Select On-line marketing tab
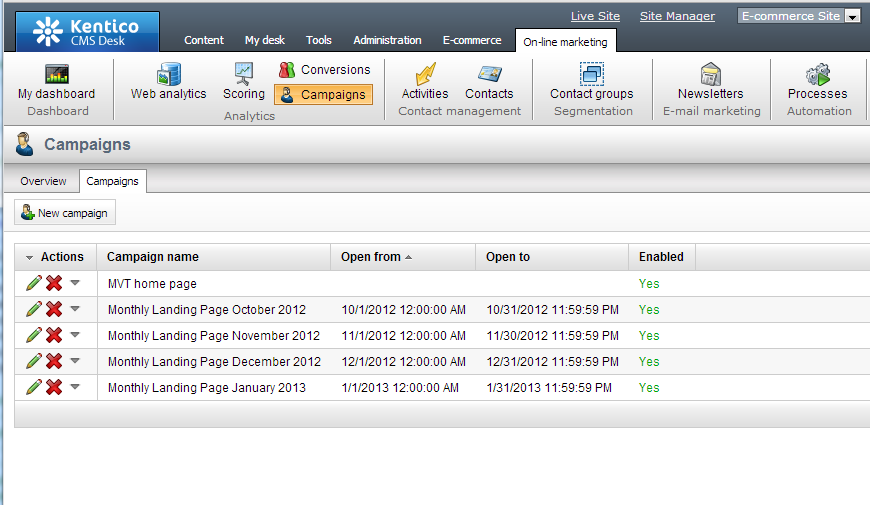The image size is (870, 505). [x=565, y=42]
